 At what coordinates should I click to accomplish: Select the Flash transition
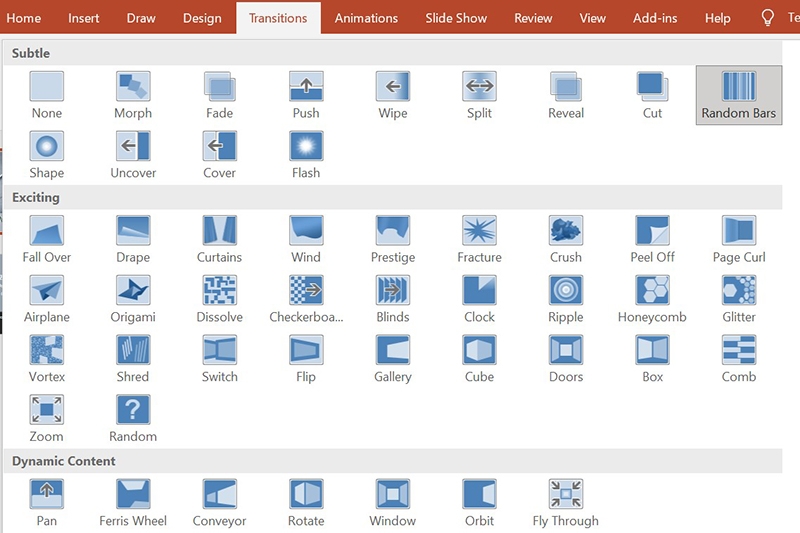pyautogui.click(x=306, y=155)
